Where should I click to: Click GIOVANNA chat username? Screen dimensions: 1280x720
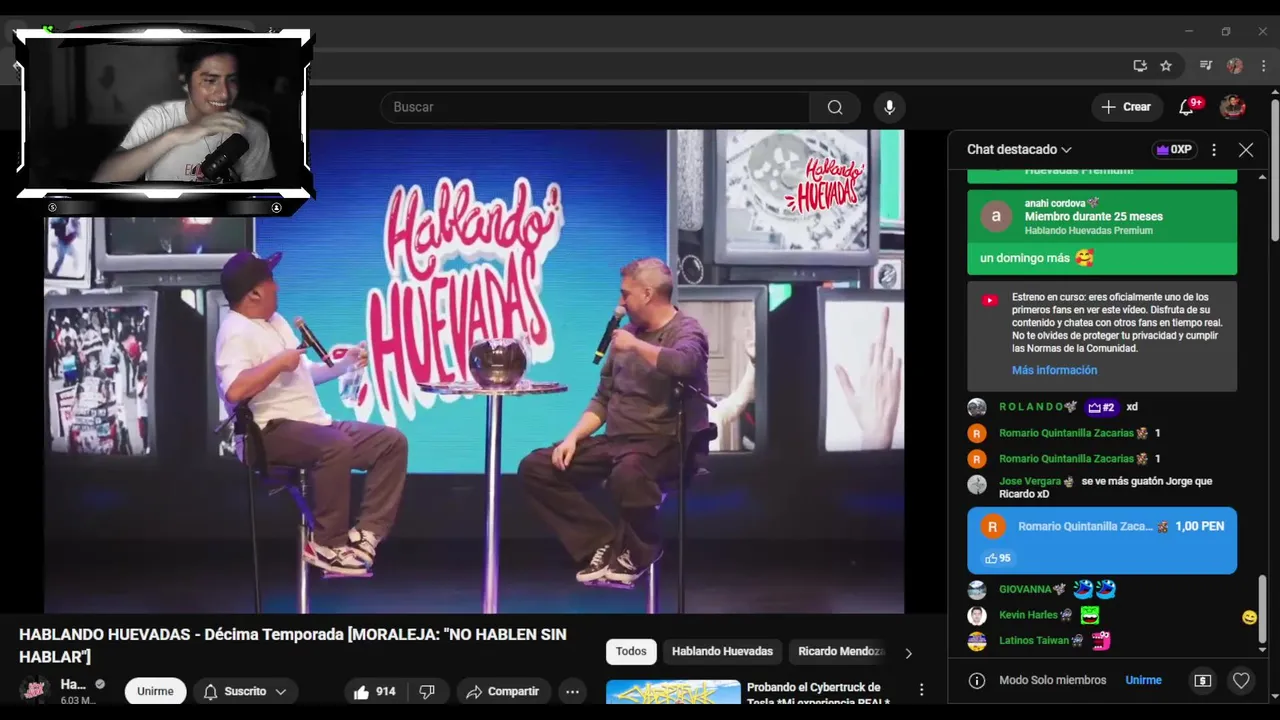tap(1025, 589)
